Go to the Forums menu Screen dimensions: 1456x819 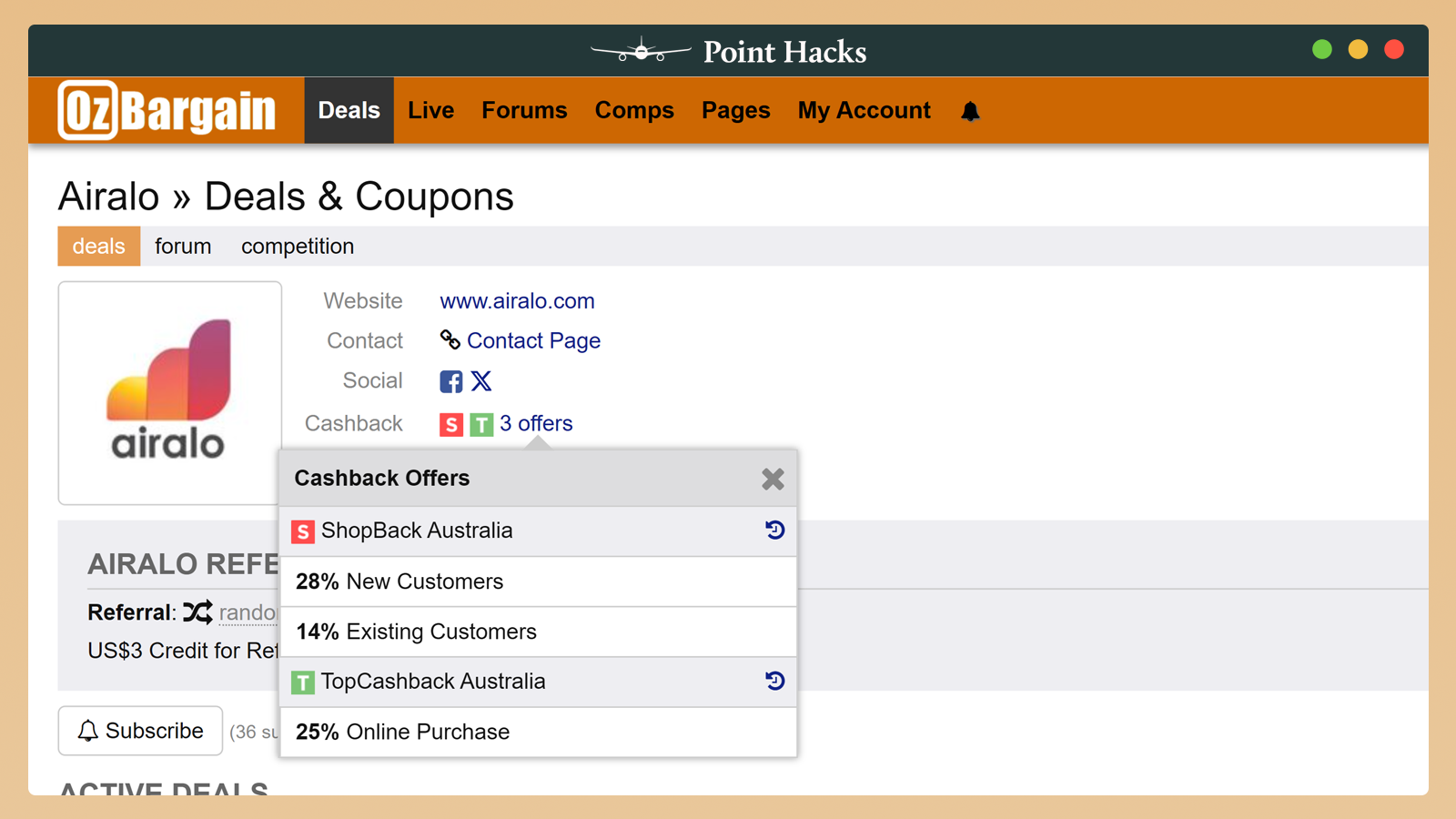(x=524, y=110)
